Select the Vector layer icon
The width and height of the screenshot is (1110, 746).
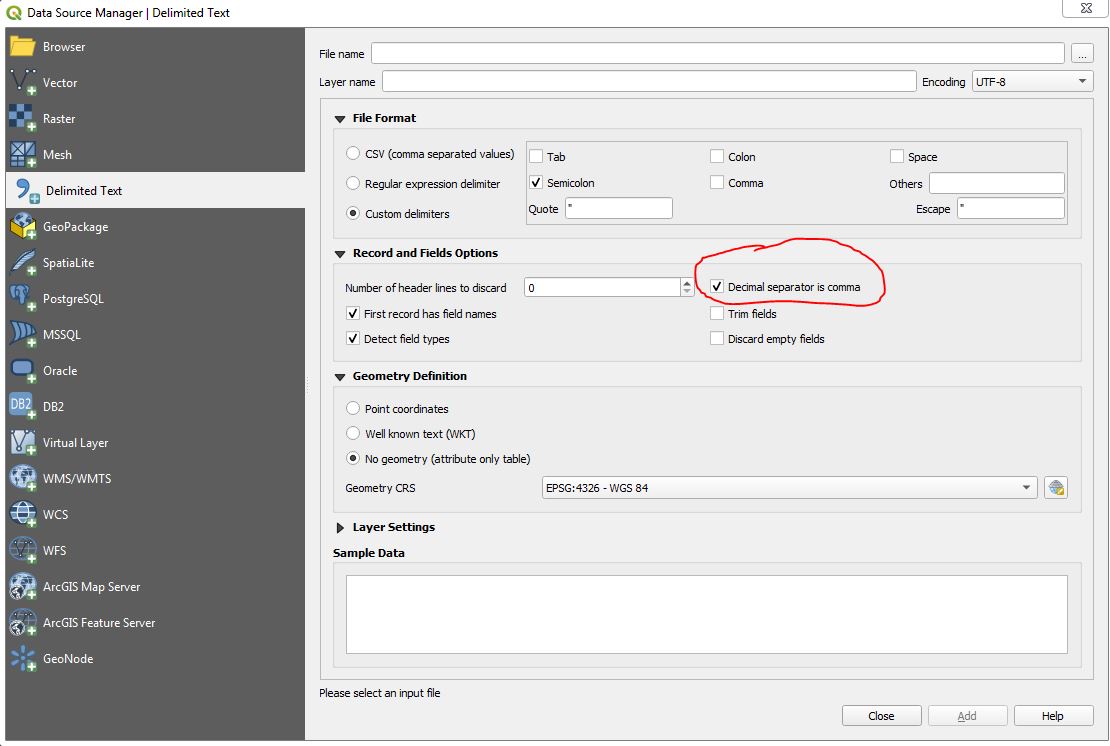[x=22, y=83]
